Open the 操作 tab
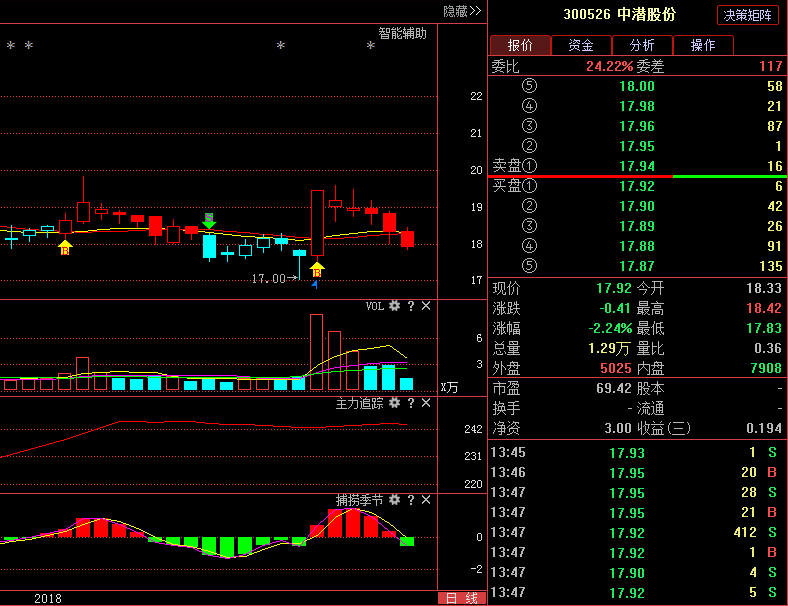The image size is (788, 606). (703, 45)
